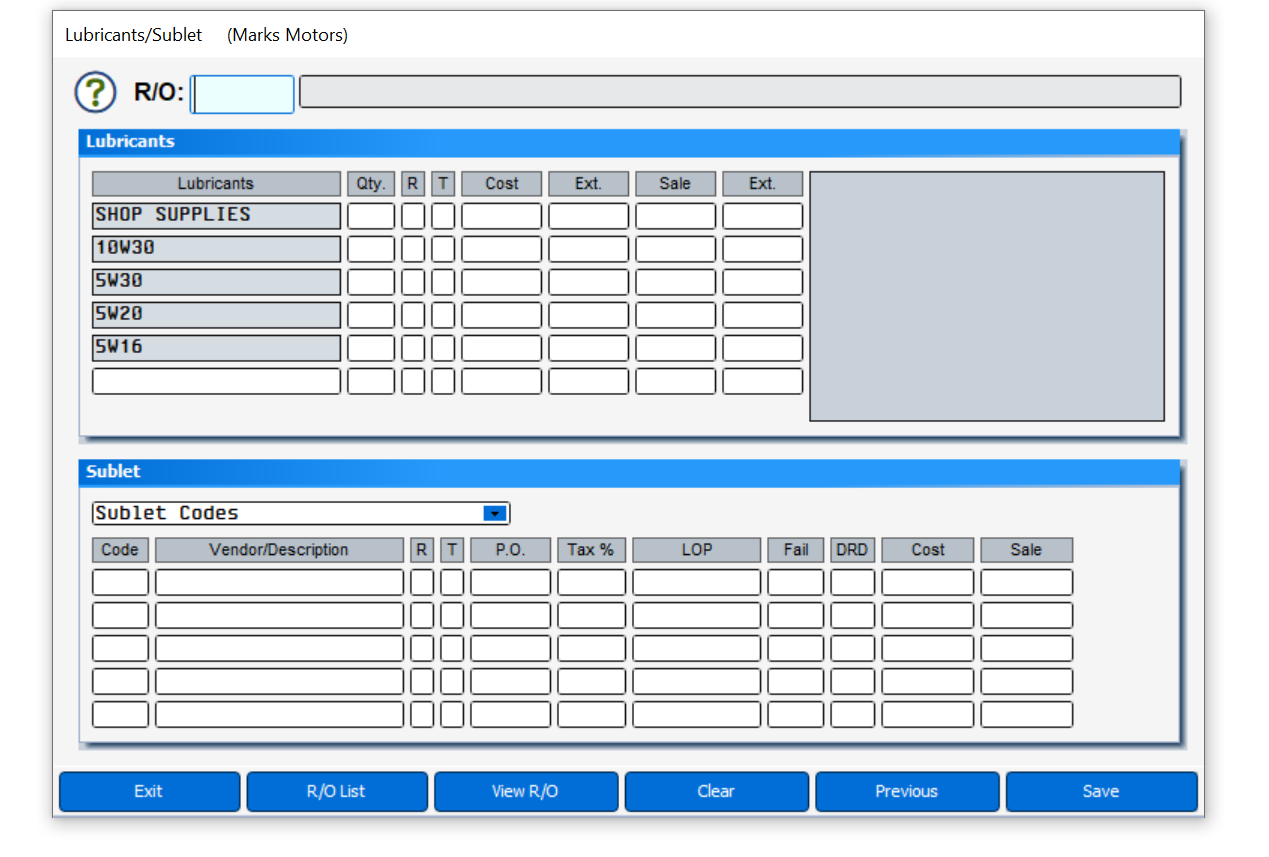
Task: Click the P.O. field in the first sublet row
Action: 510,581
